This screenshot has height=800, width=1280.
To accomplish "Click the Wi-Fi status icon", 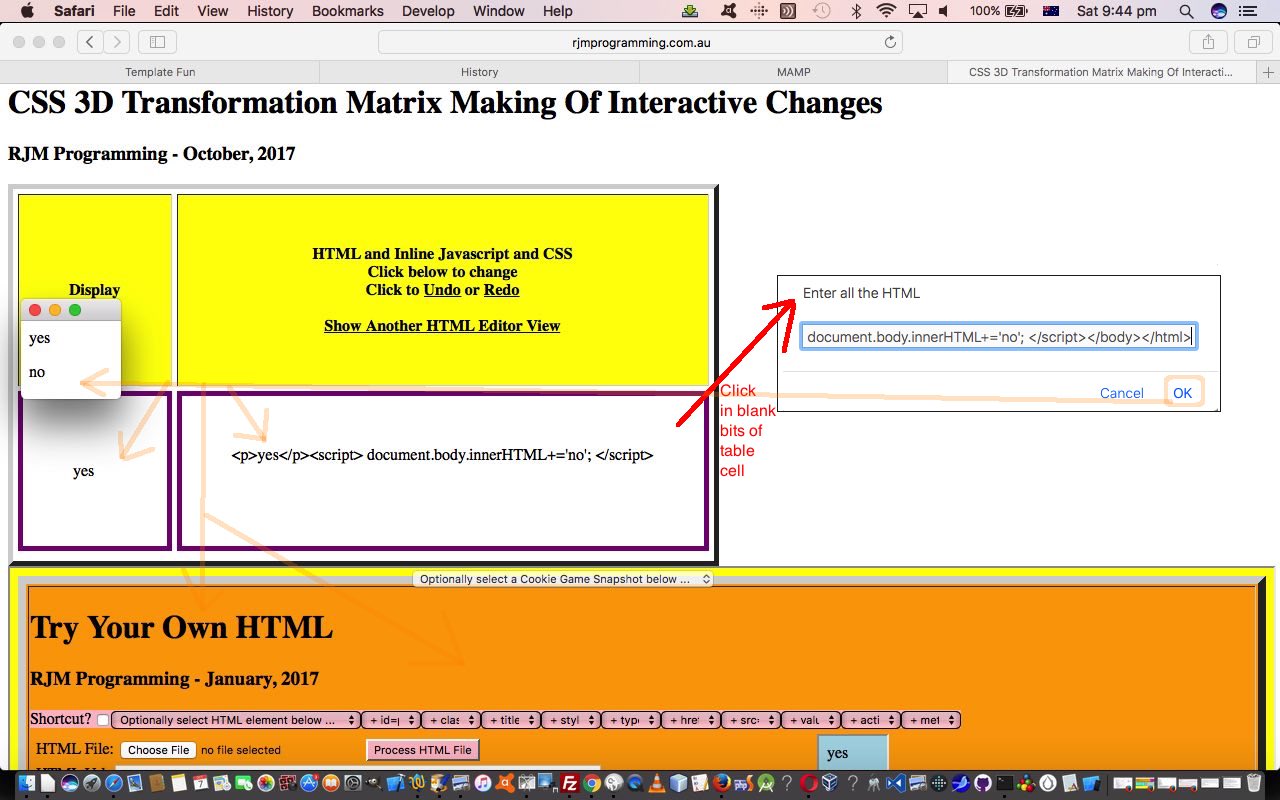I will [886, 11].
